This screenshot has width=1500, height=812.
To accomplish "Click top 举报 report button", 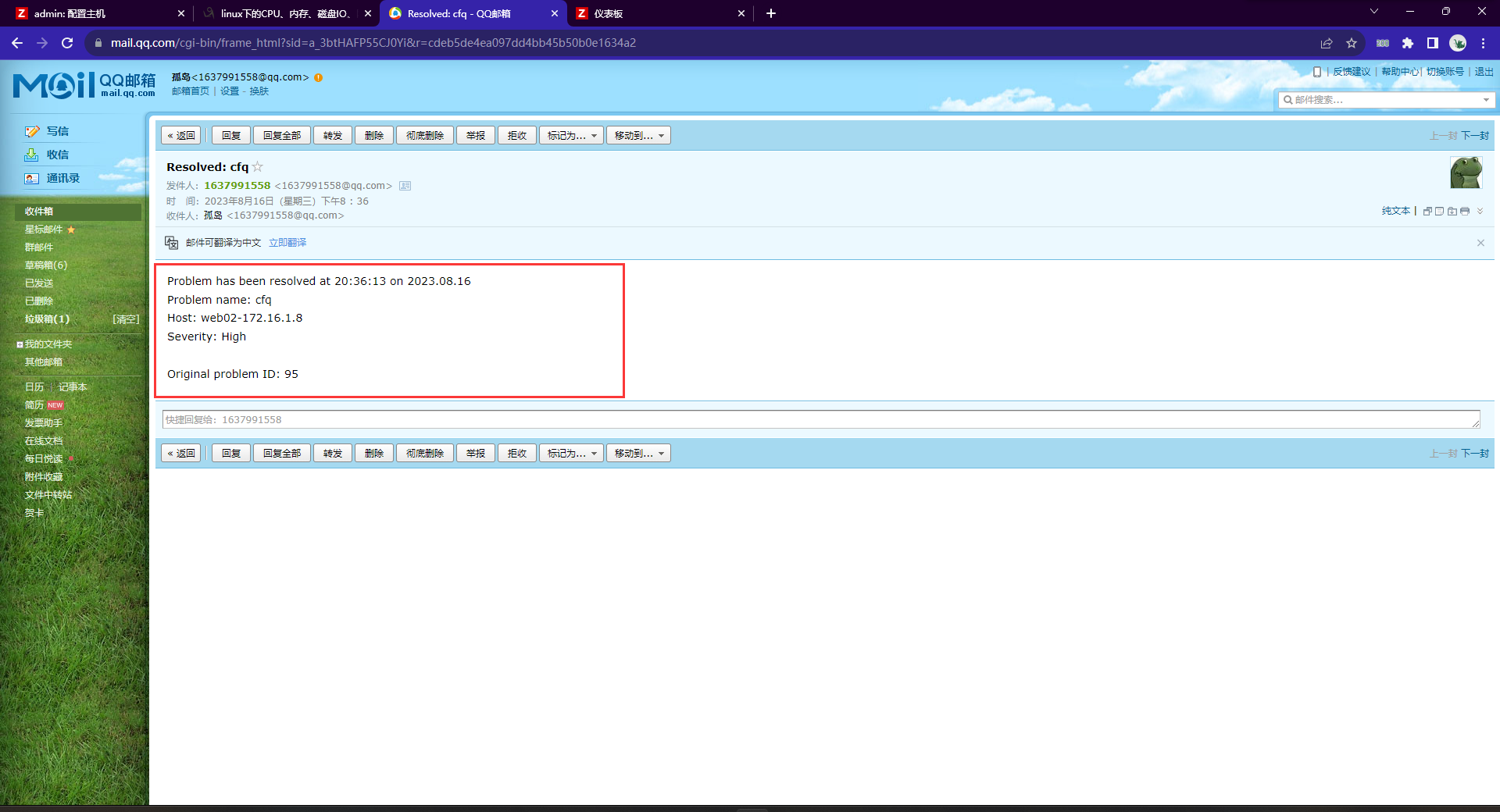I will click(476, 135).
